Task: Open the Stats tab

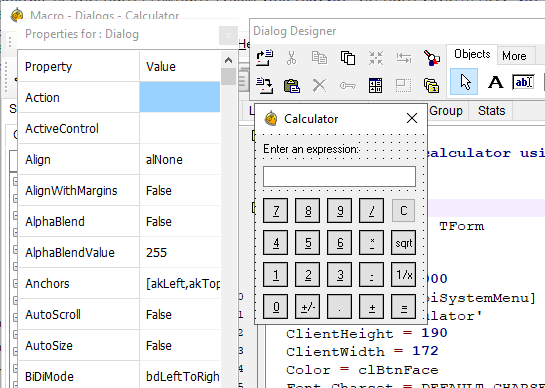Action: click(x=491, y=111)
